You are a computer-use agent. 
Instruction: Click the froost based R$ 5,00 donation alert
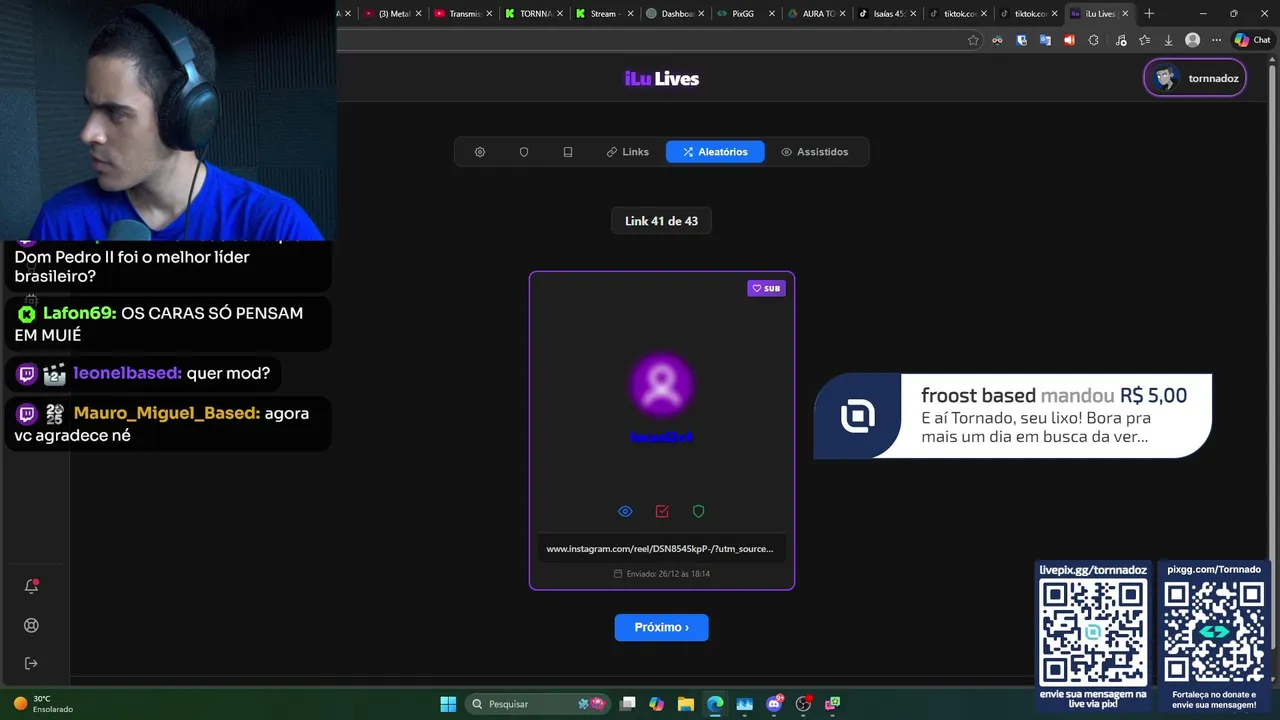1012,416
